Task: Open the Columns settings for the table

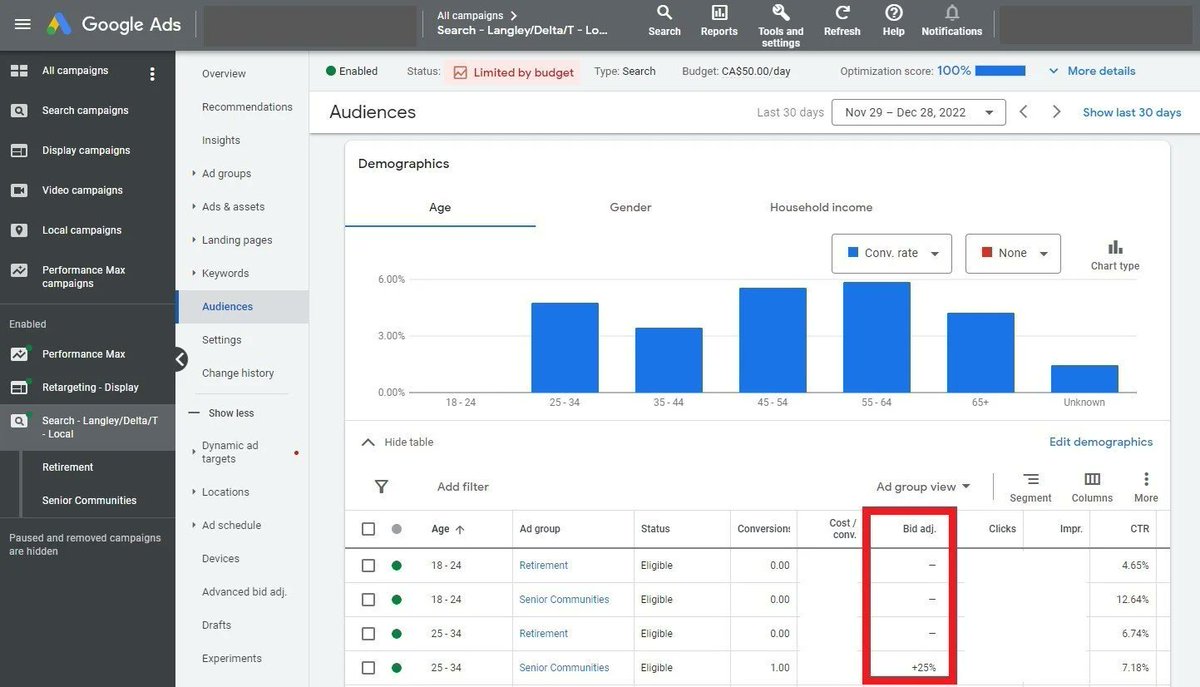Action: 1091,486
